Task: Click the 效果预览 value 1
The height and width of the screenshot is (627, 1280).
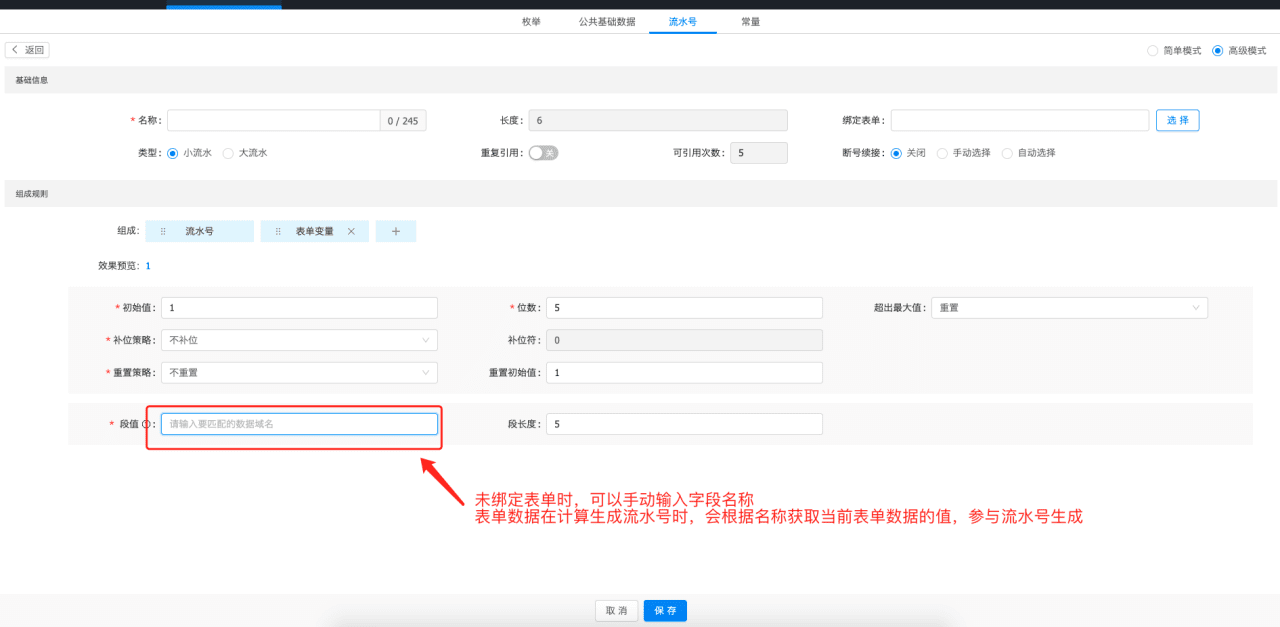Action: 148,266
